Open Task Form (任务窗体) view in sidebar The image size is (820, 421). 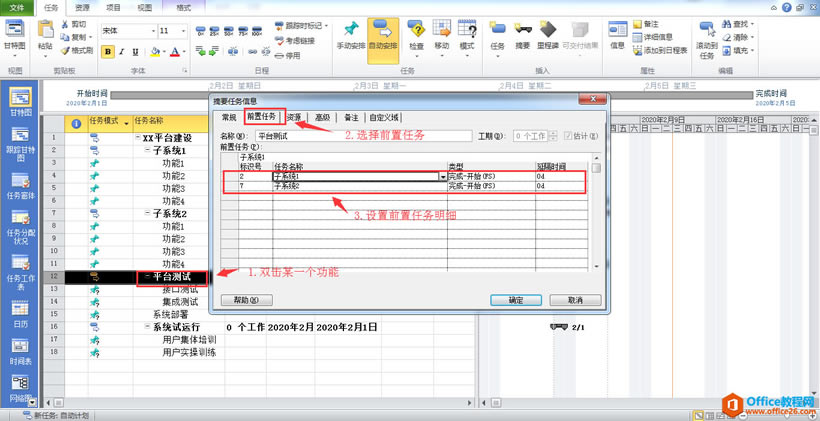pos(20,187)
